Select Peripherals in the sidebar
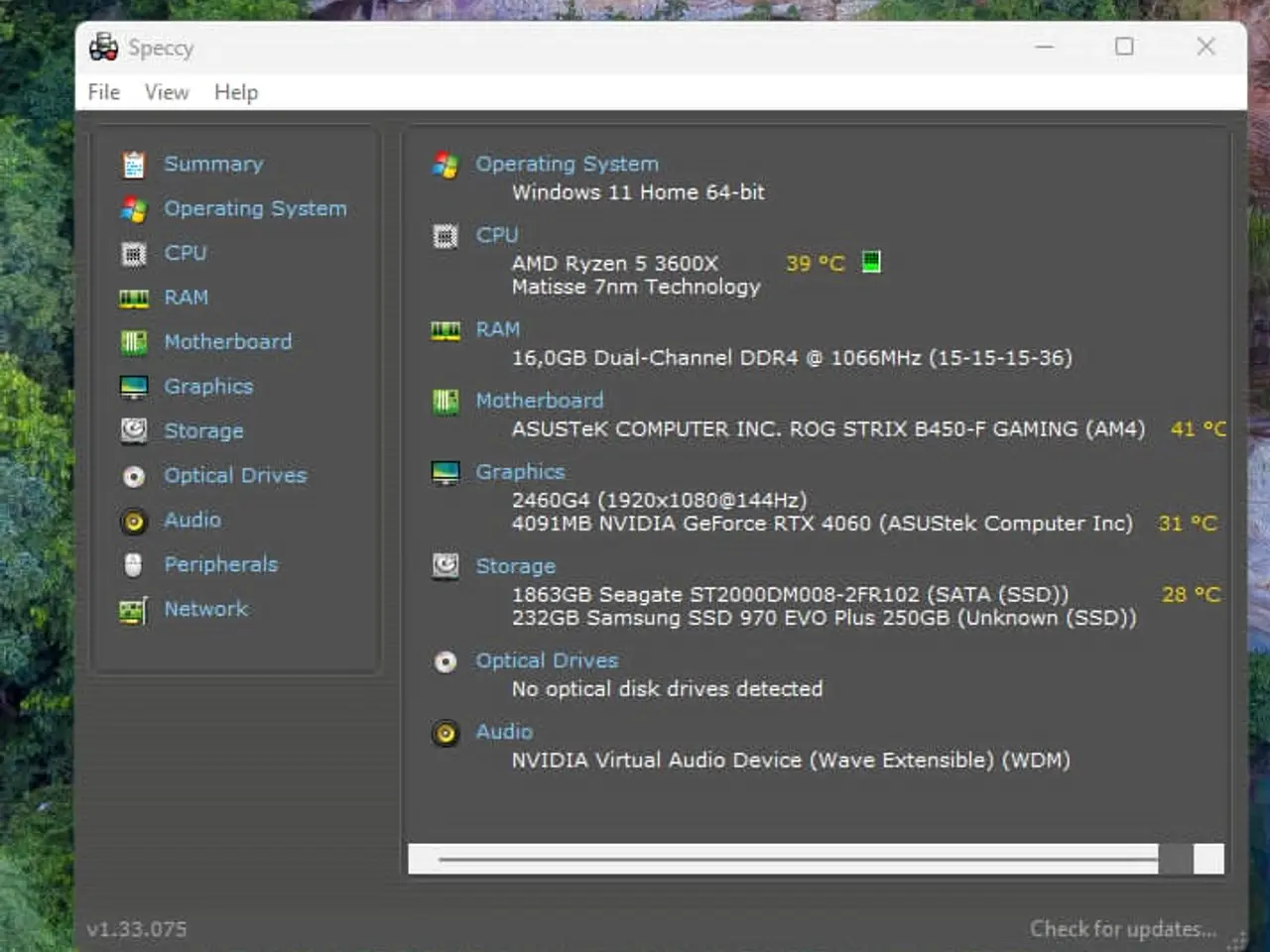The image size is (1270, 952). coord(221,564)
